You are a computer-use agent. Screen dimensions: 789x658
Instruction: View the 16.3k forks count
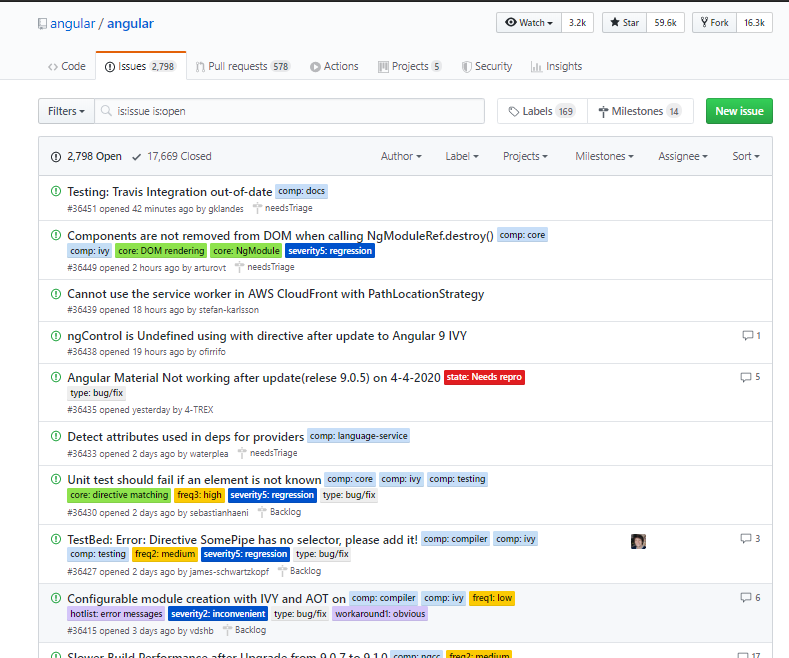click(x=754, y=23)
